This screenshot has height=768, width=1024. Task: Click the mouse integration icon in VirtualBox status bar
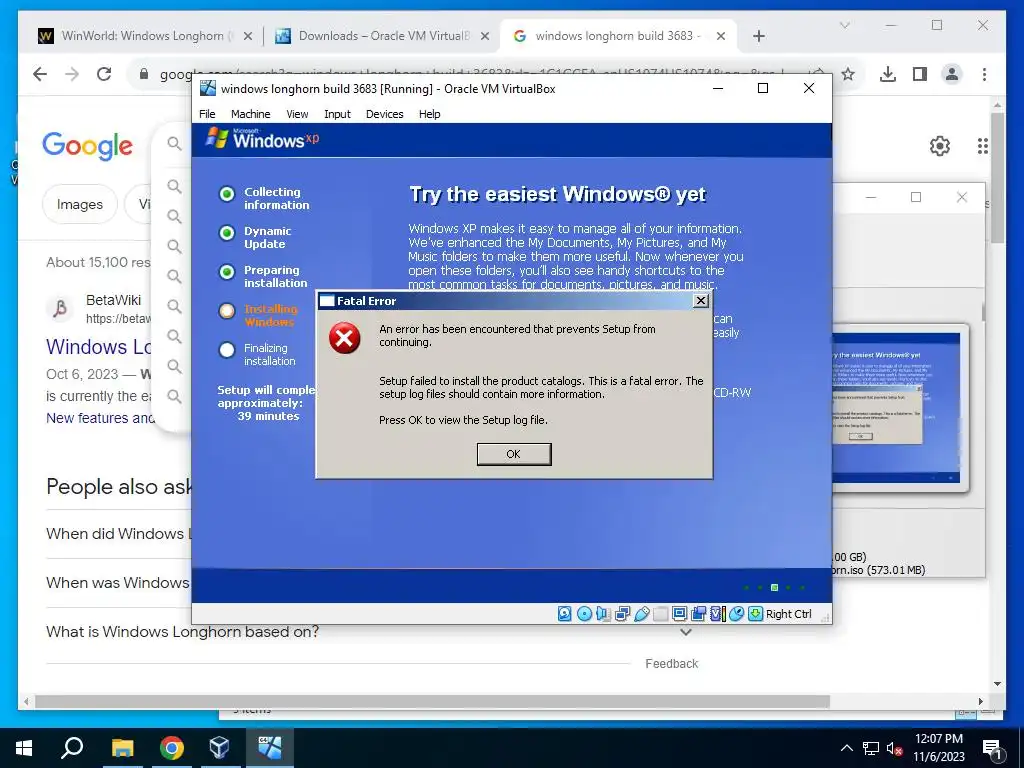737,614
